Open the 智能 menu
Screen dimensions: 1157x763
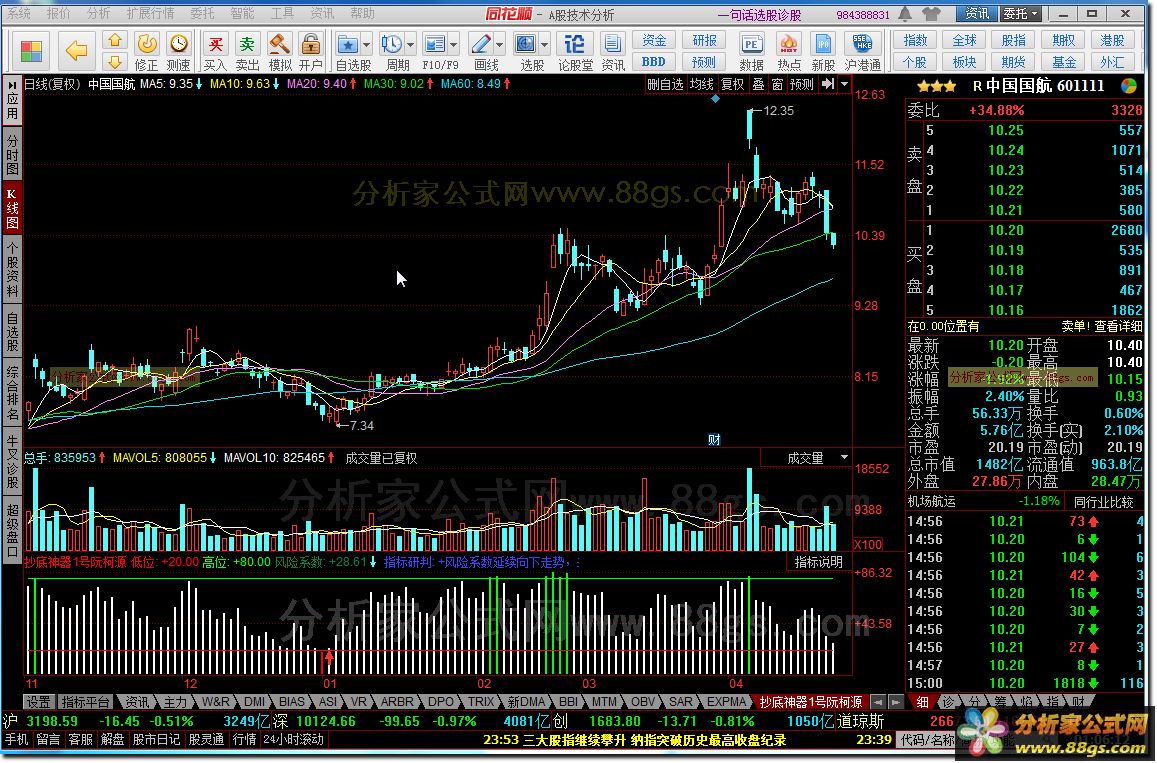pos(241,13)
